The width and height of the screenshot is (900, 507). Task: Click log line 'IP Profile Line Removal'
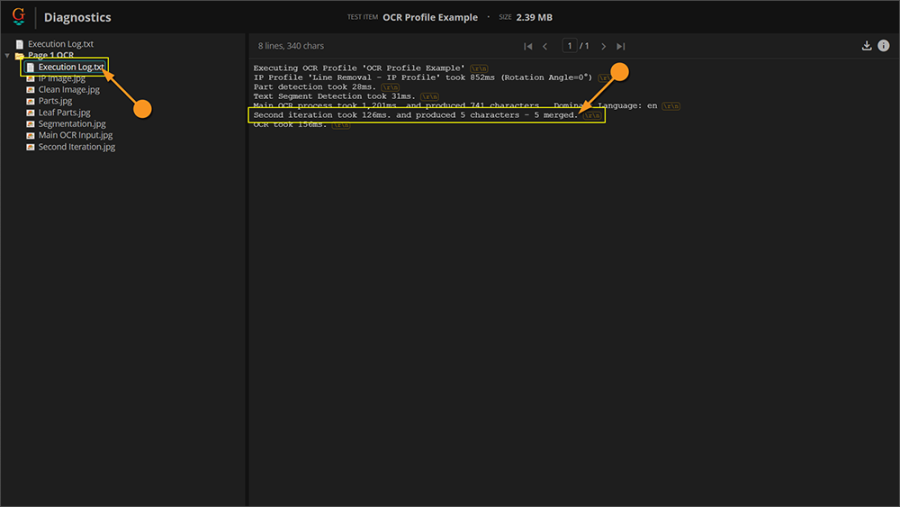coord(422,77)
